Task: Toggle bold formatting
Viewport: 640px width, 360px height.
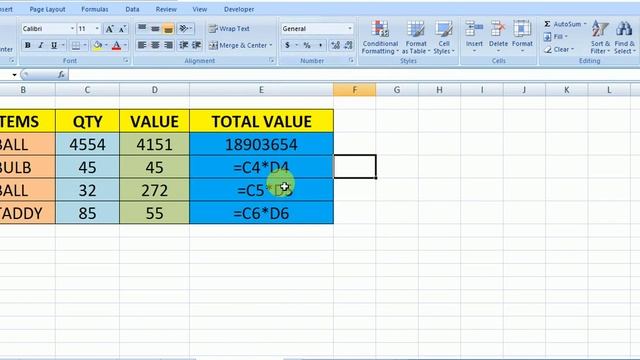Action: [x=28, y=45]
